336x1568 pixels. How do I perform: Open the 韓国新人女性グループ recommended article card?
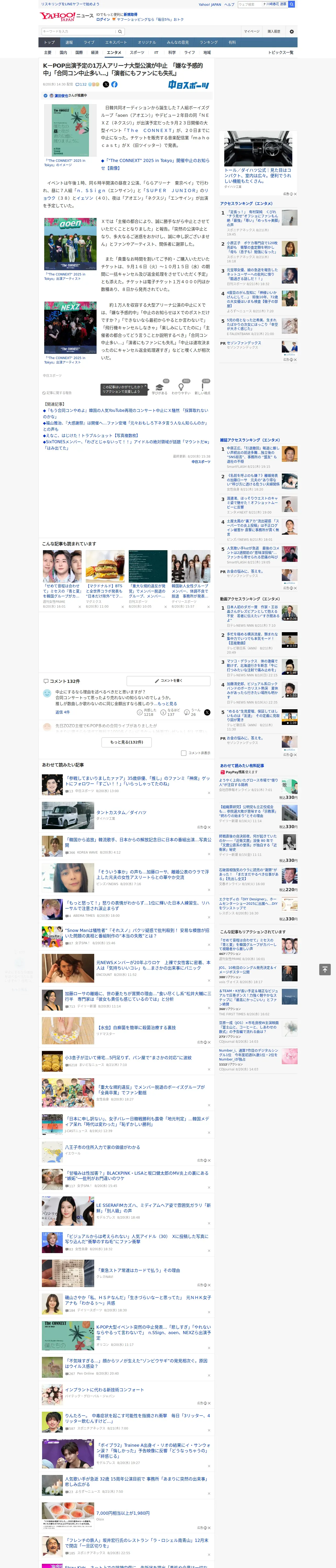[191, 579]
